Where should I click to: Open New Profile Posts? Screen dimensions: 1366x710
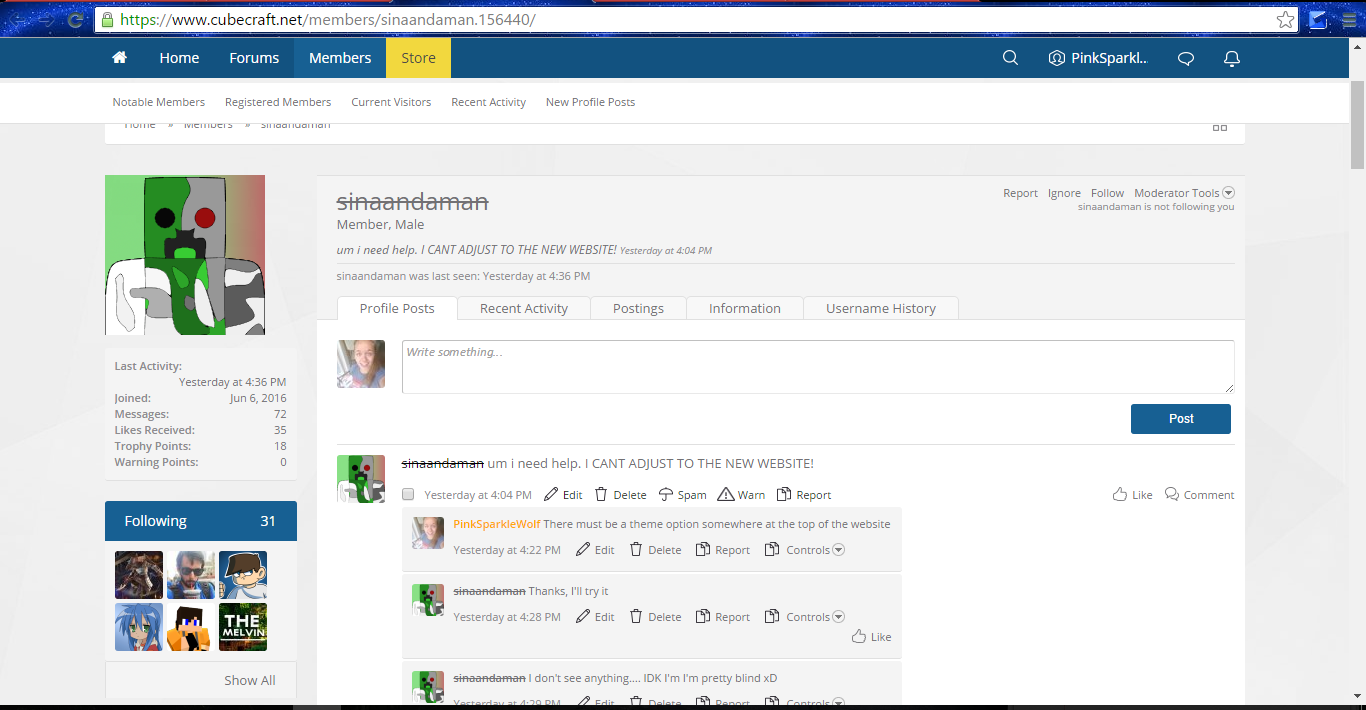(x=590, y=102)
